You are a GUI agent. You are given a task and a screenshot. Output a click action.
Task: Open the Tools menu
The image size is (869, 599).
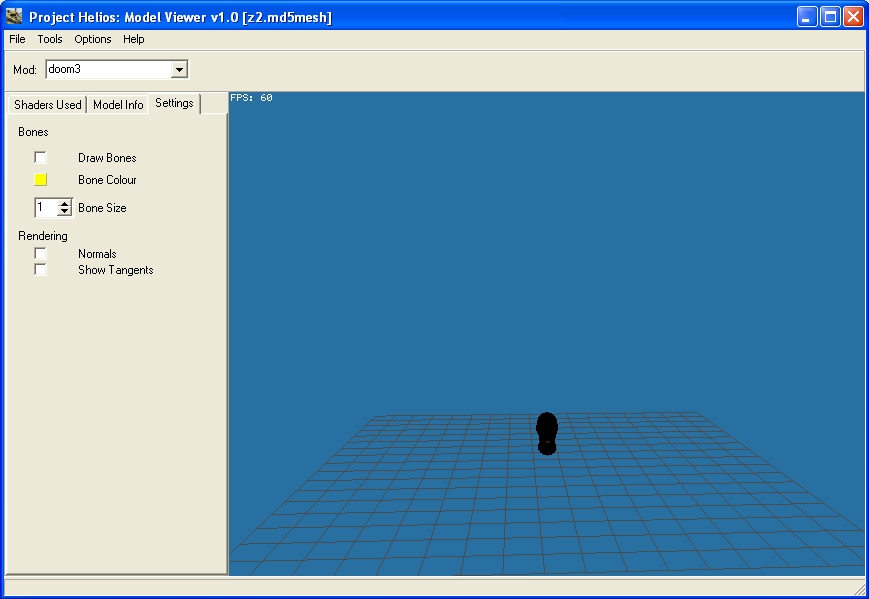(x=50, y=39)
